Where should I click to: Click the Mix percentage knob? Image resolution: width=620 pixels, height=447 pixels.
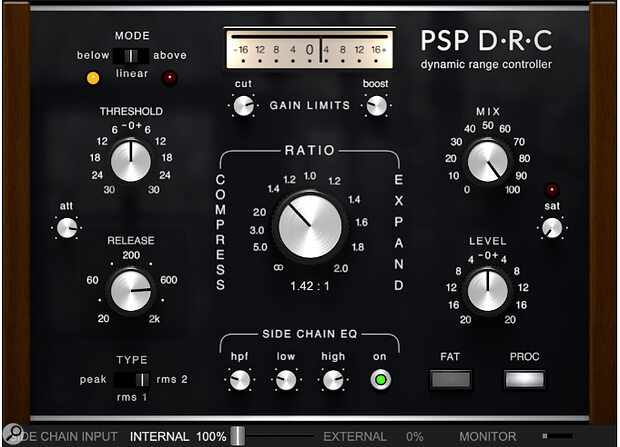tap(487, 162)
